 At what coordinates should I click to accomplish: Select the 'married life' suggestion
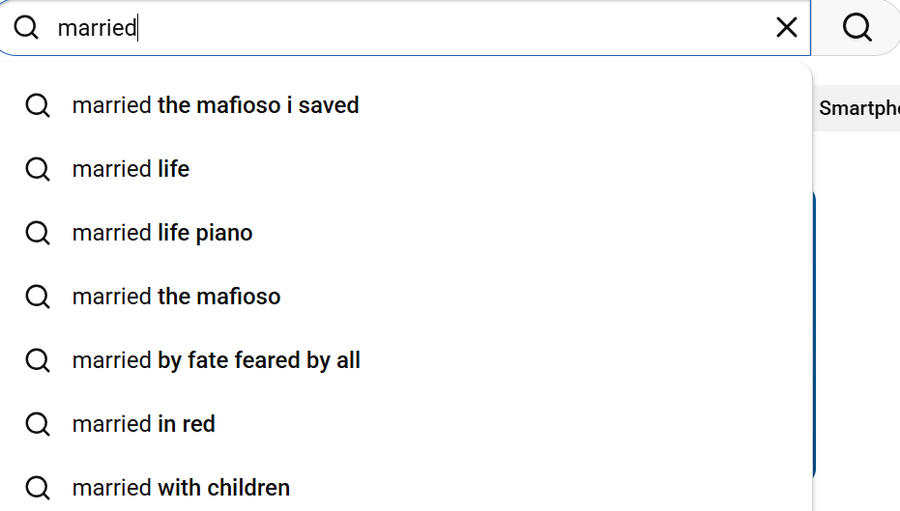pos(131,169)
